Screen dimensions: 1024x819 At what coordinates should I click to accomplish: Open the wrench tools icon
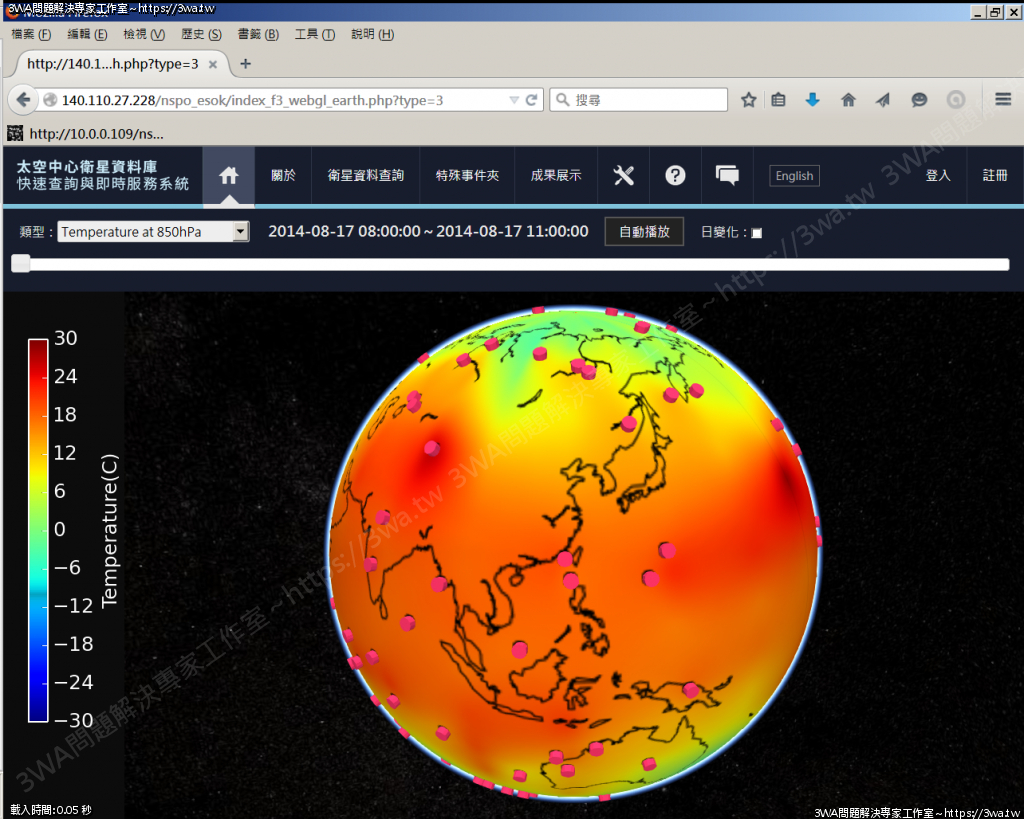pos(623,175)
